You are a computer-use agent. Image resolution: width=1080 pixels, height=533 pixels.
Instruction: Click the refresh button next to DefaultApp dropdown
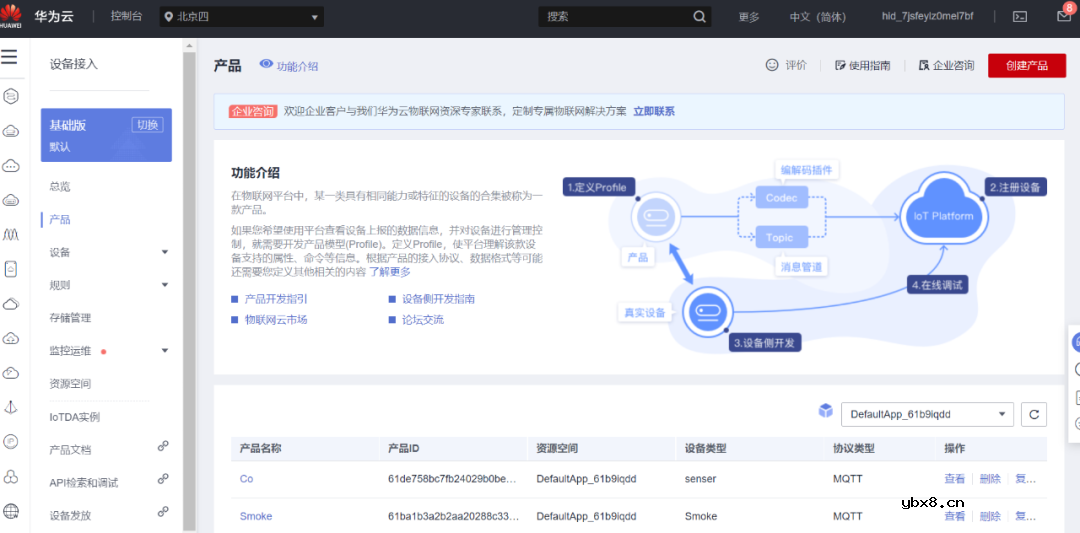[1034, 414]
